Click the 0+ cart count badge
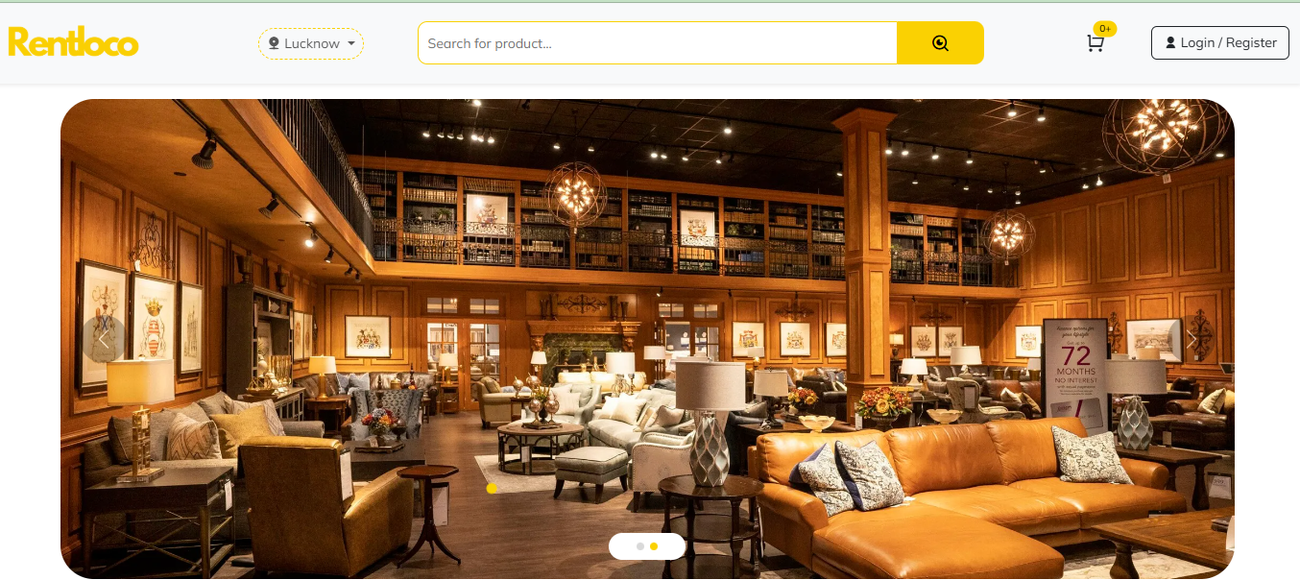This screenshot has height=583, width=1300. (1105, 29)
